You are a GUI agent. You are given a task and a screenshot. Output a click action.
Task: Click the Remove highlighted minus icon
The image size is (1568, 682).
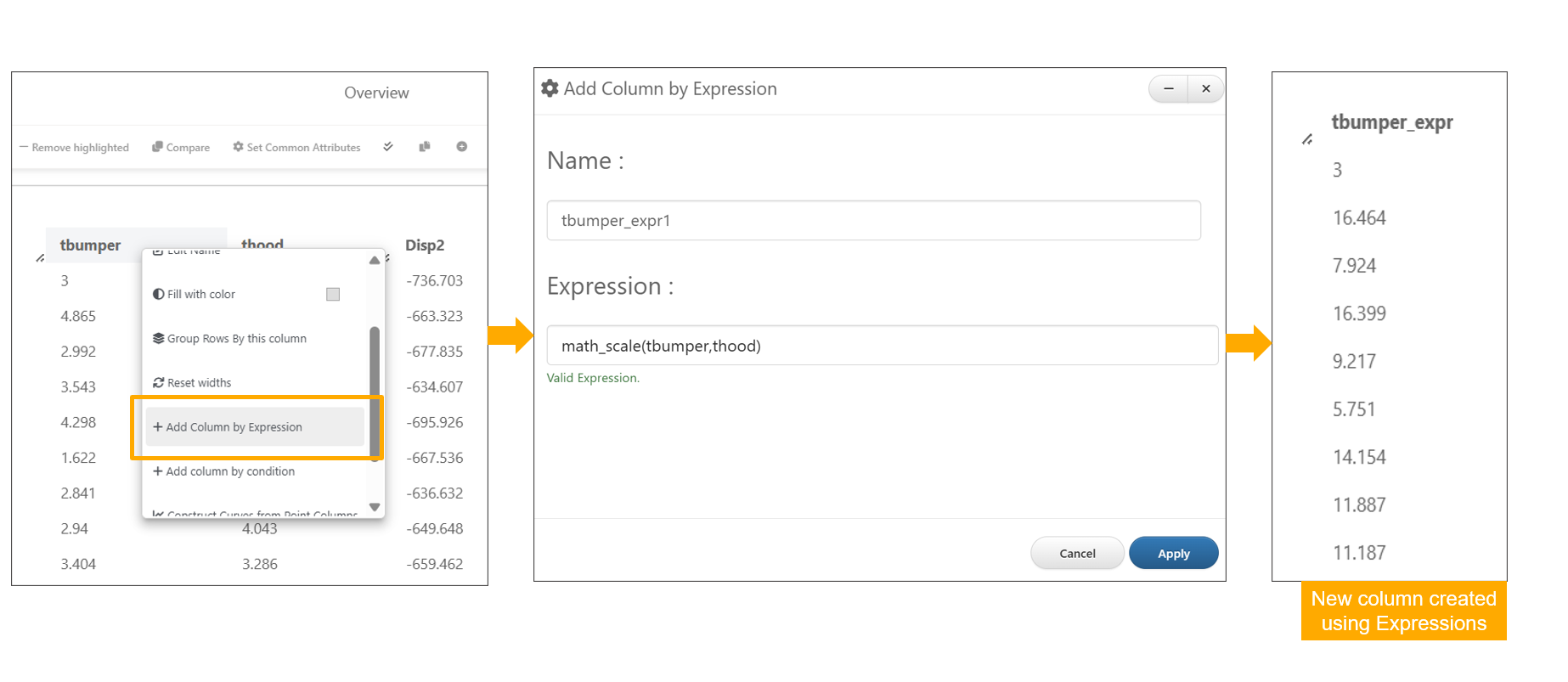point(24,147)
